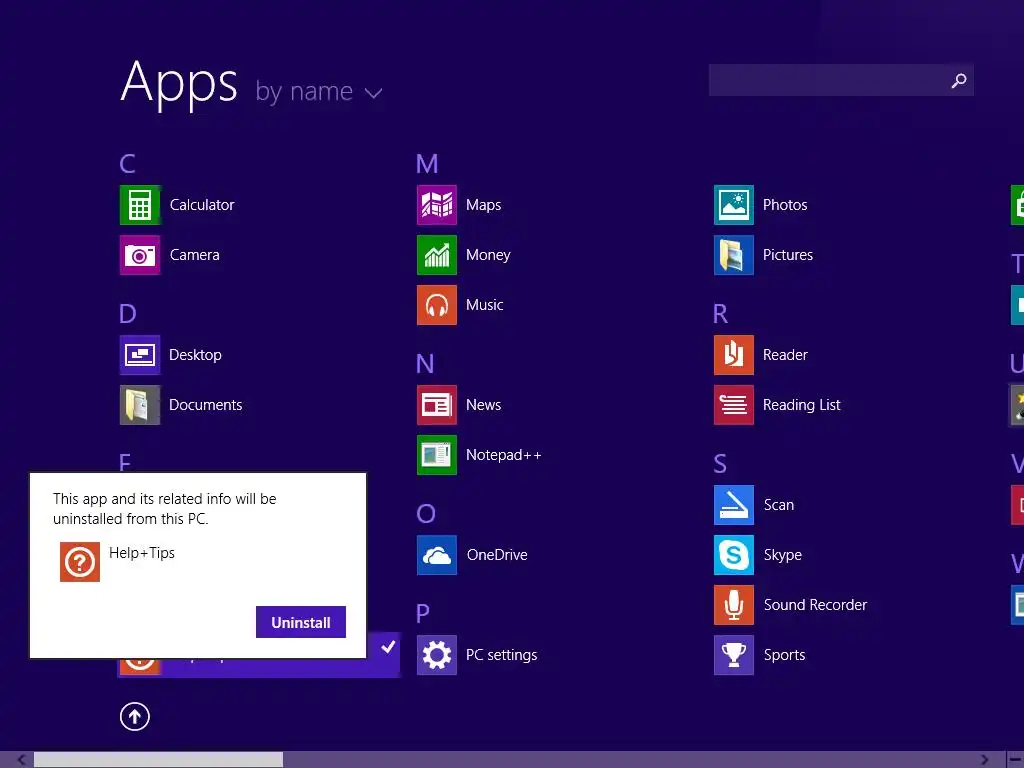Viewport: 1024px width, 768px height.
Task: Open the Reading List icon
Action: [733, 405]
